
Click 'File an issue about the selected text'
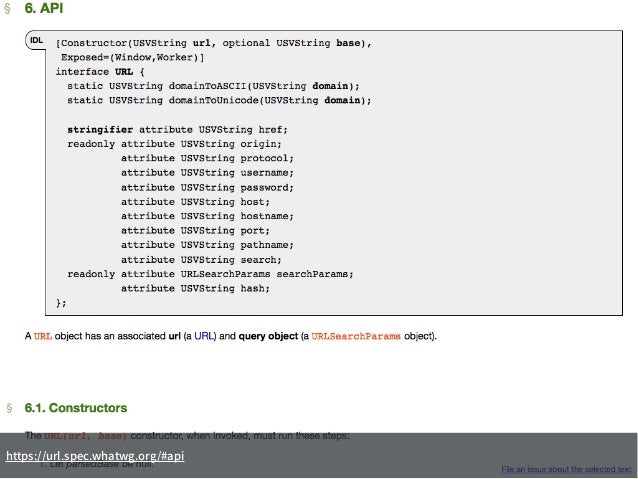[566, 469]
